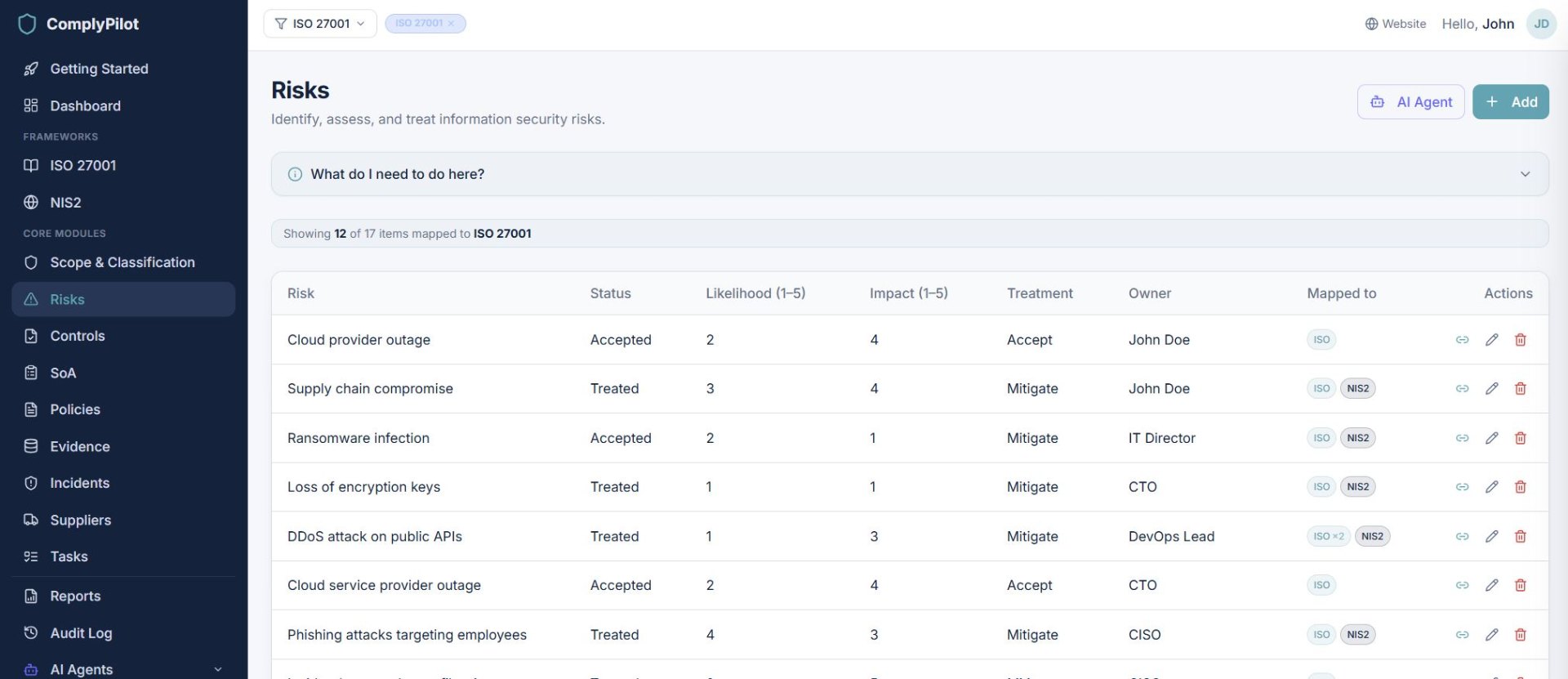Open the JD user avatar
Screen dimensions: 1568x679
pyautogui.click(x=1541, y=24)
